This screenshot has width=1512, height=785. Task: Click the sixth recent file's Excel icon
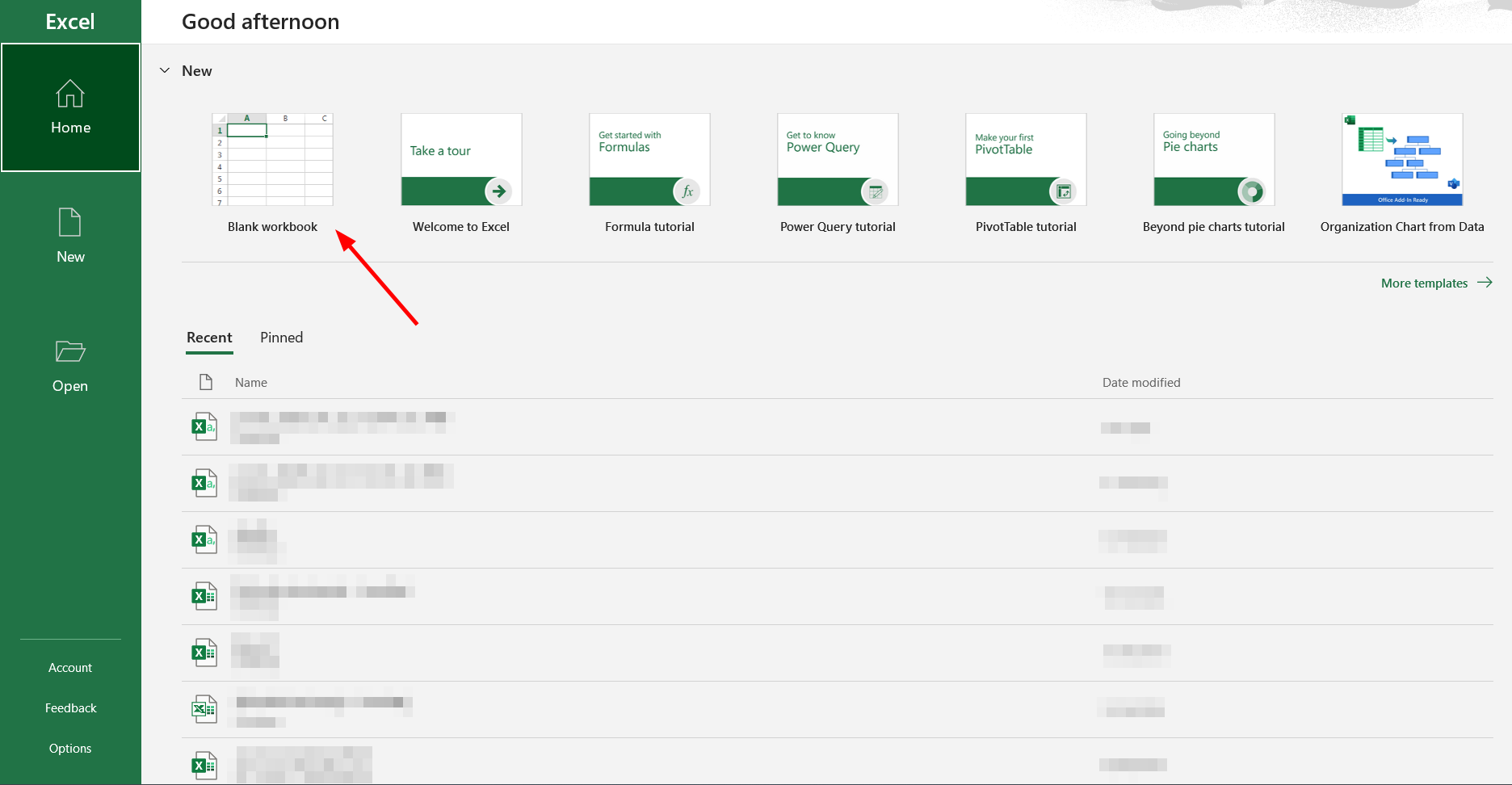[x=204, y=709]
